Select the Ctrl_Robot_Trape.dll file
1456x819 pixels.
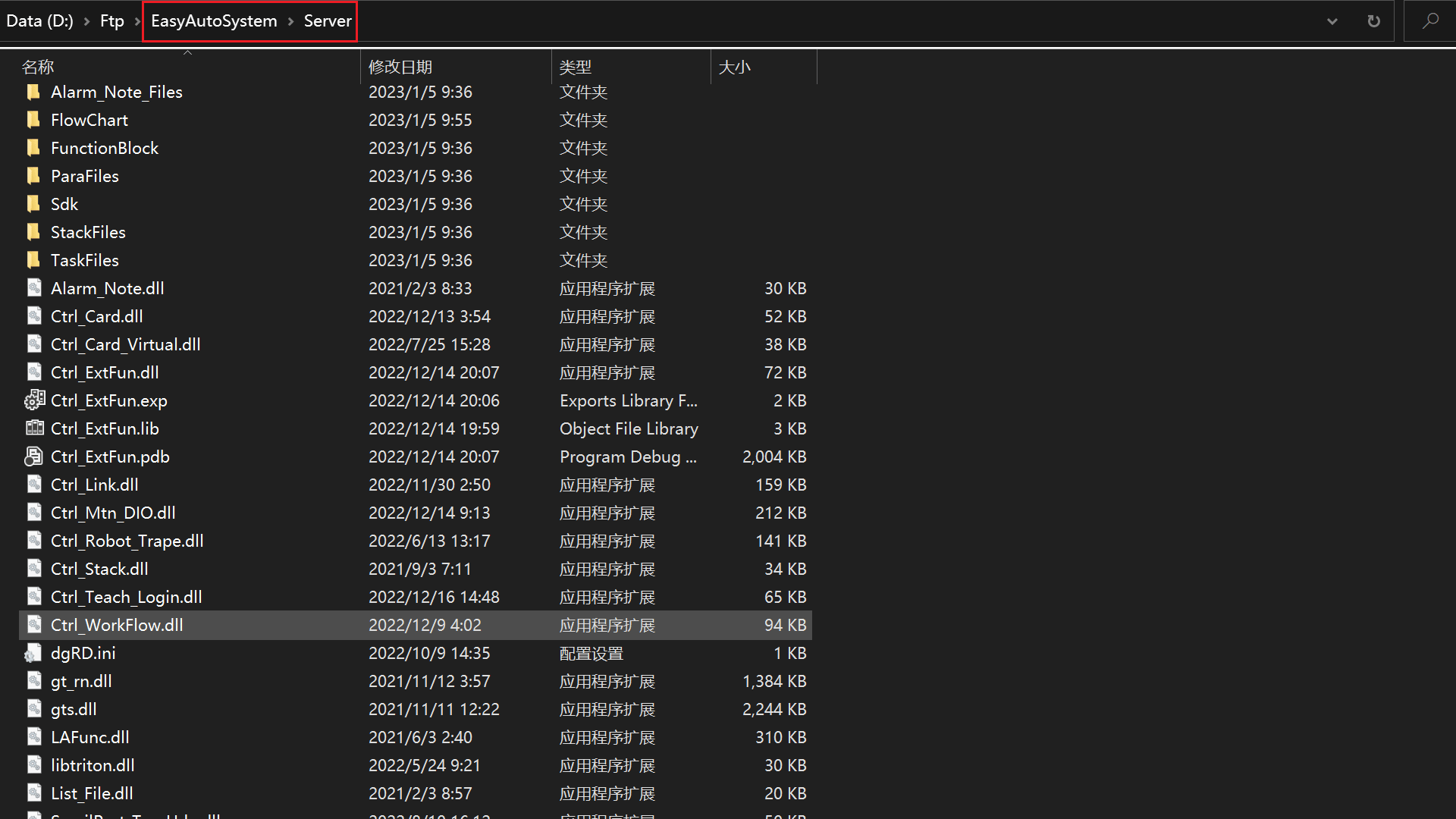[127, 541]
